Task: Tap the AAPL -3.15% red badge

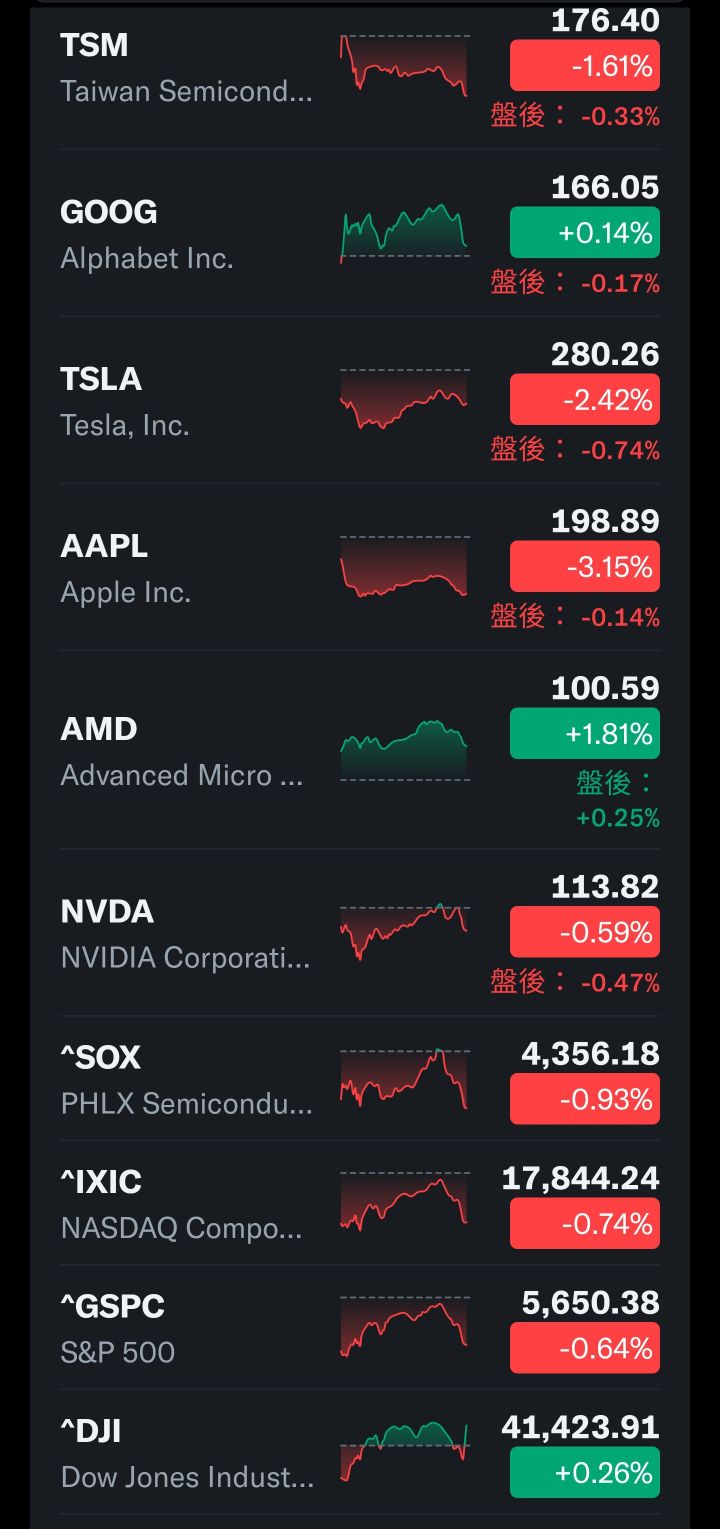Action: click(x=585, y=567)
